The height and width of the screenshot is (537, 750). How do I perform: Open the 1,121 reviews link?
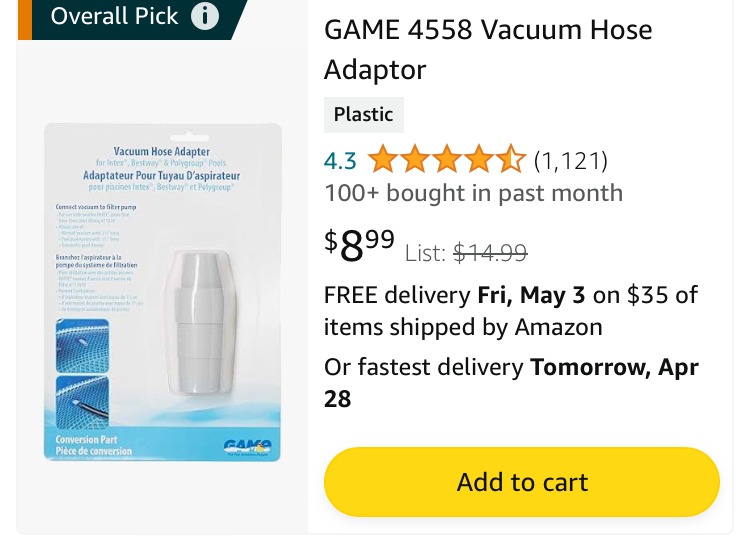[571, 161]
